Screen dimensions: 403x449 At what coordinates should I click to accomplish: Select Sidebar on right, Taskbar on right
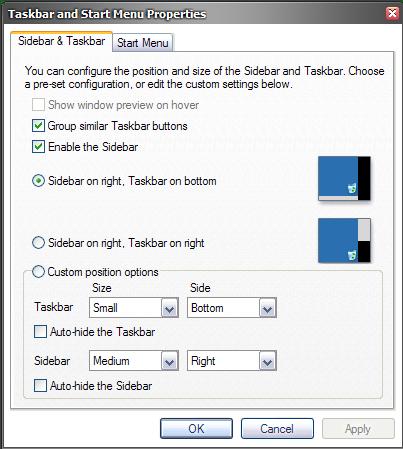click(x=38, y=243)
